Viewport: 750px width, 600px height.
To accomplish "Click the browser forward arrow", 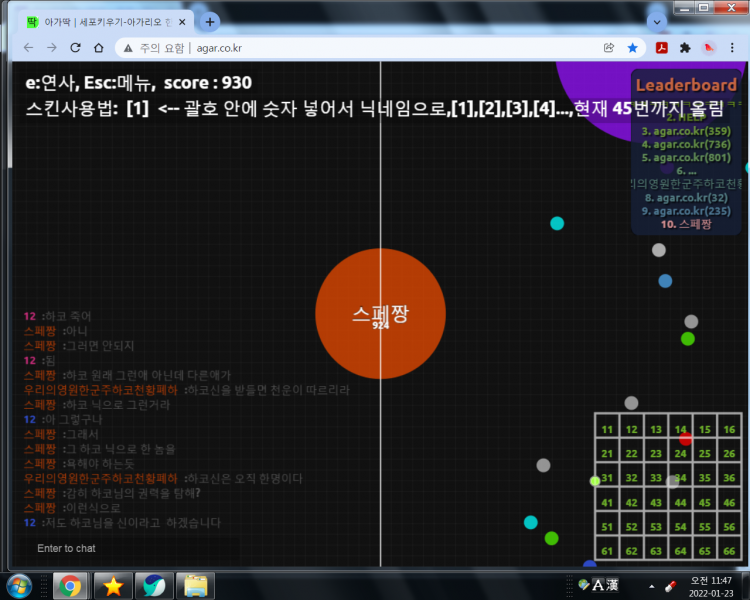I will [52, 48].
